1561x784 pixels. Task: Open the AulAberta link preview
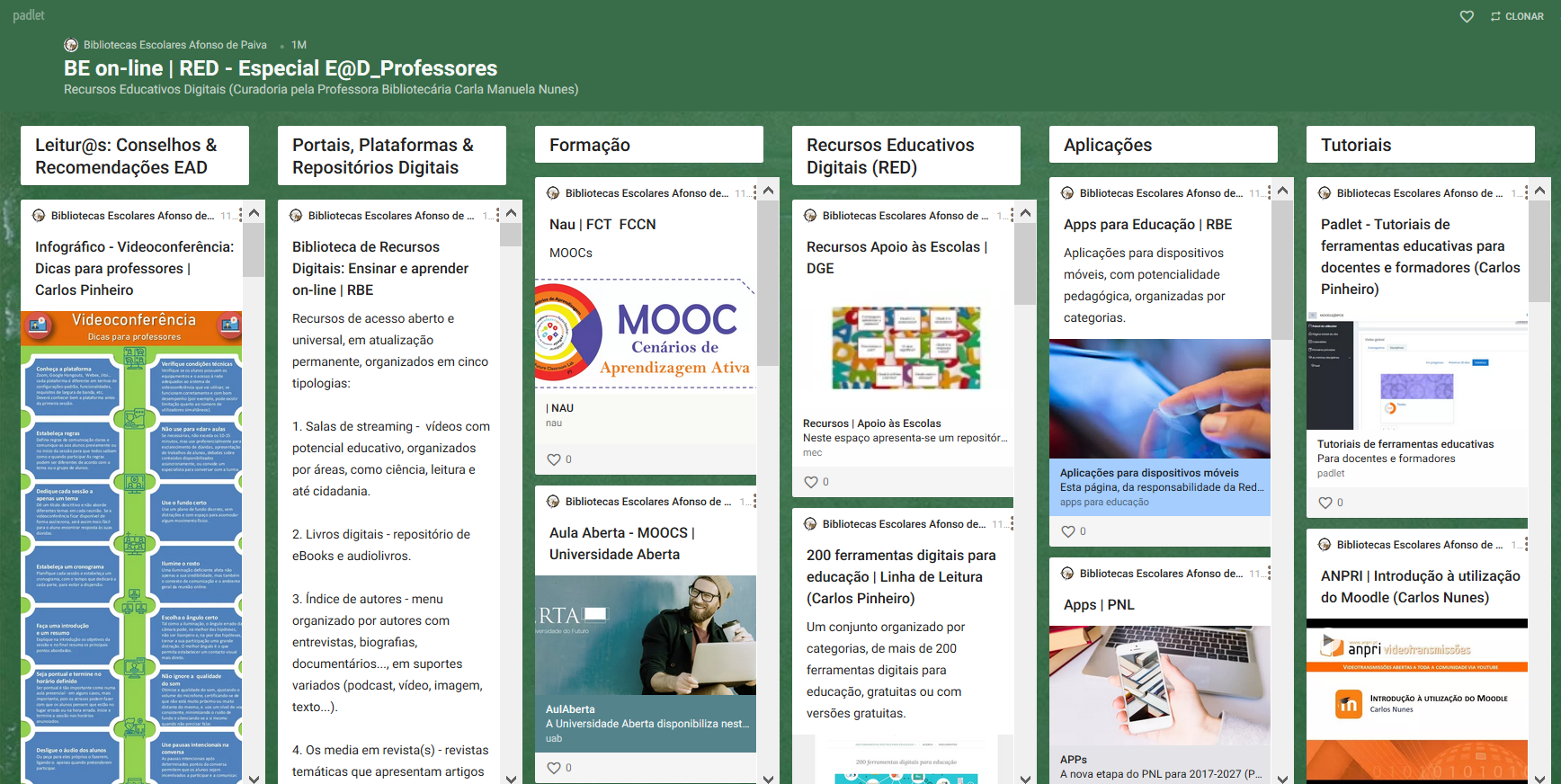pyautogui.click(x=646, y=664)
